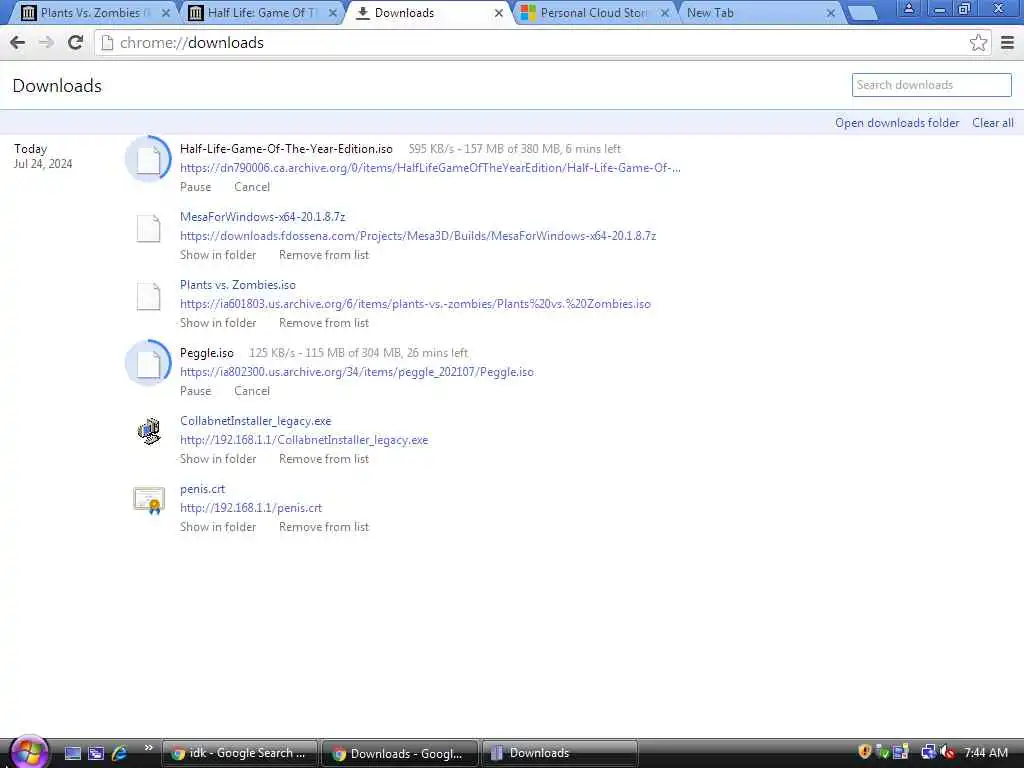Close the Half Life tab
The height and width of the screenshot is (768, 1024).
(332, 12)
